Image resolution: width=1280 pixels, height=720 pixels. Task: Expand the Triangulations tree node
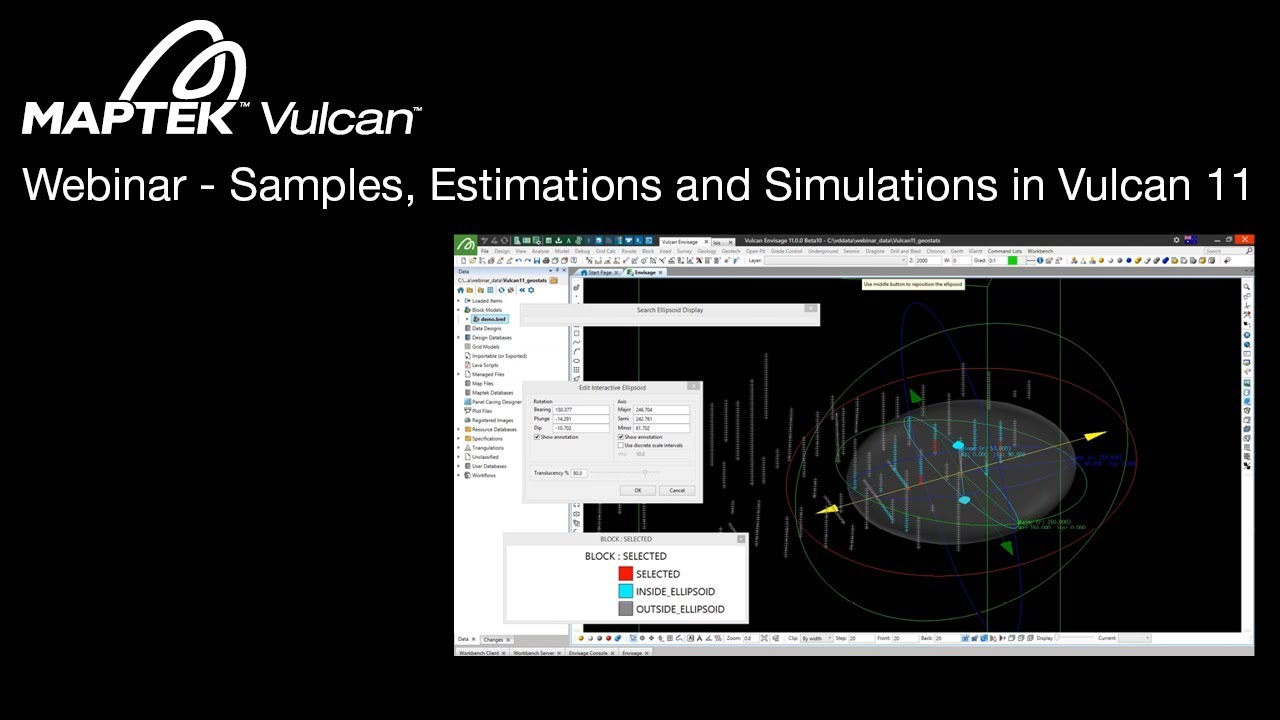pyautogui.click(x=458, y=448)
